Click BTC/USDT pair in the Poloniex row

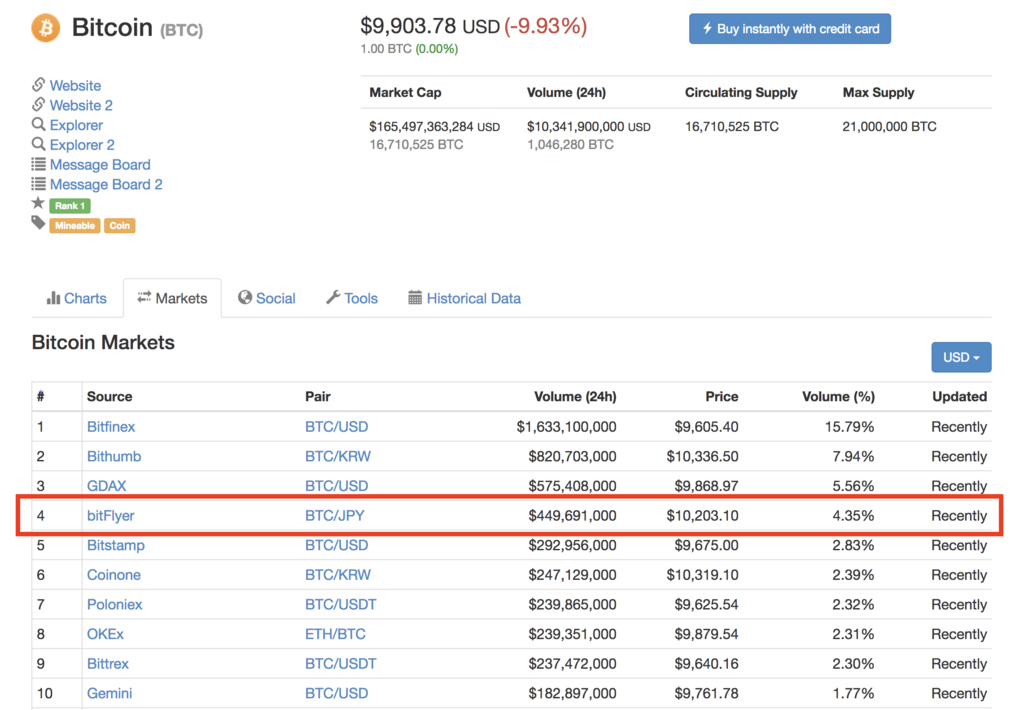pos(340,604)
